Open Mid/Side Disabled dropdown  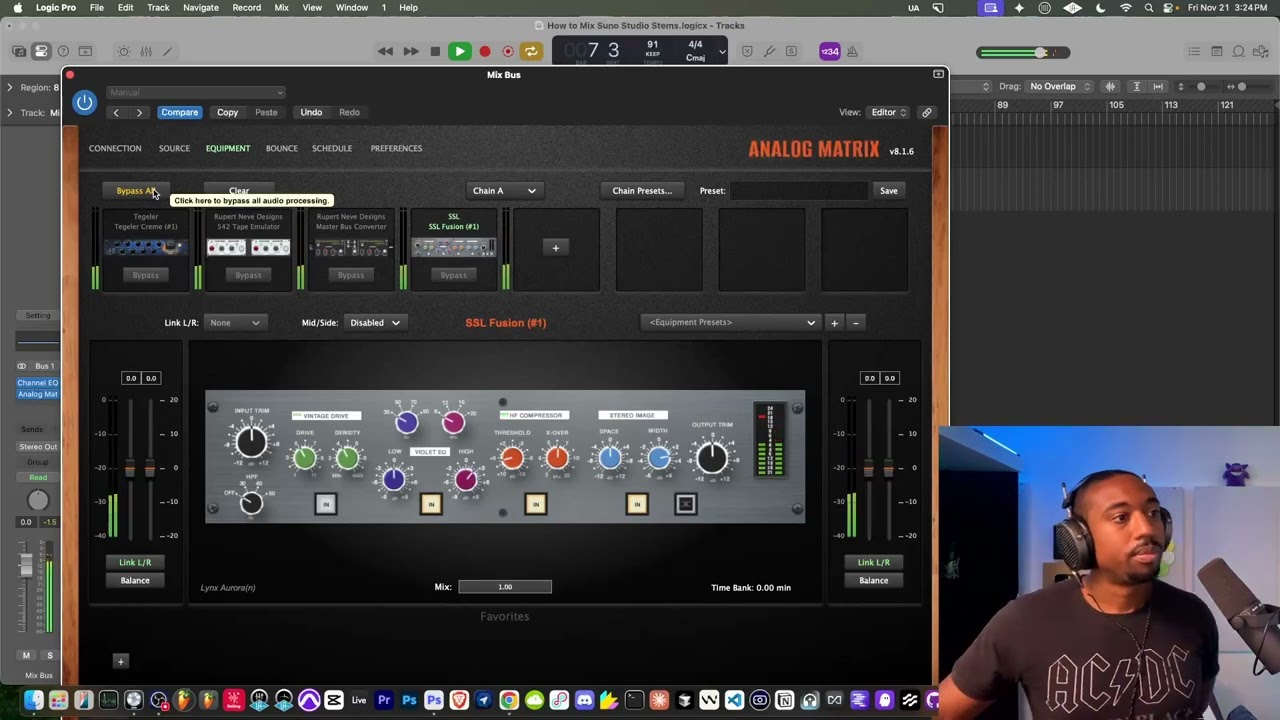coord(374,322)
